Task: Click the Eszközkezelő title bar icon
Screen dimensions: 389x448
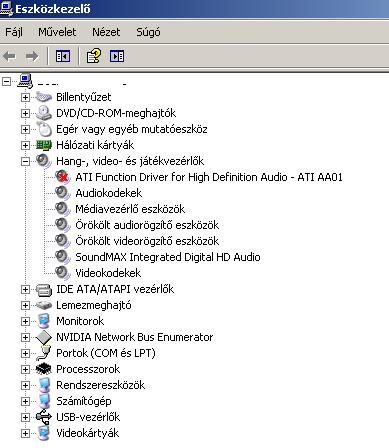Action: point(6,8)
